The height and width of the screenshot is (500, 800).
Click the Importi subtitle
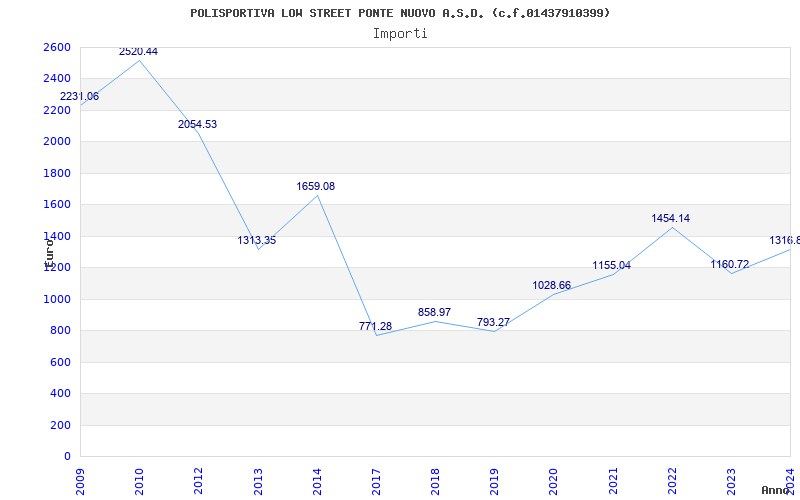(x=400, y=34)
